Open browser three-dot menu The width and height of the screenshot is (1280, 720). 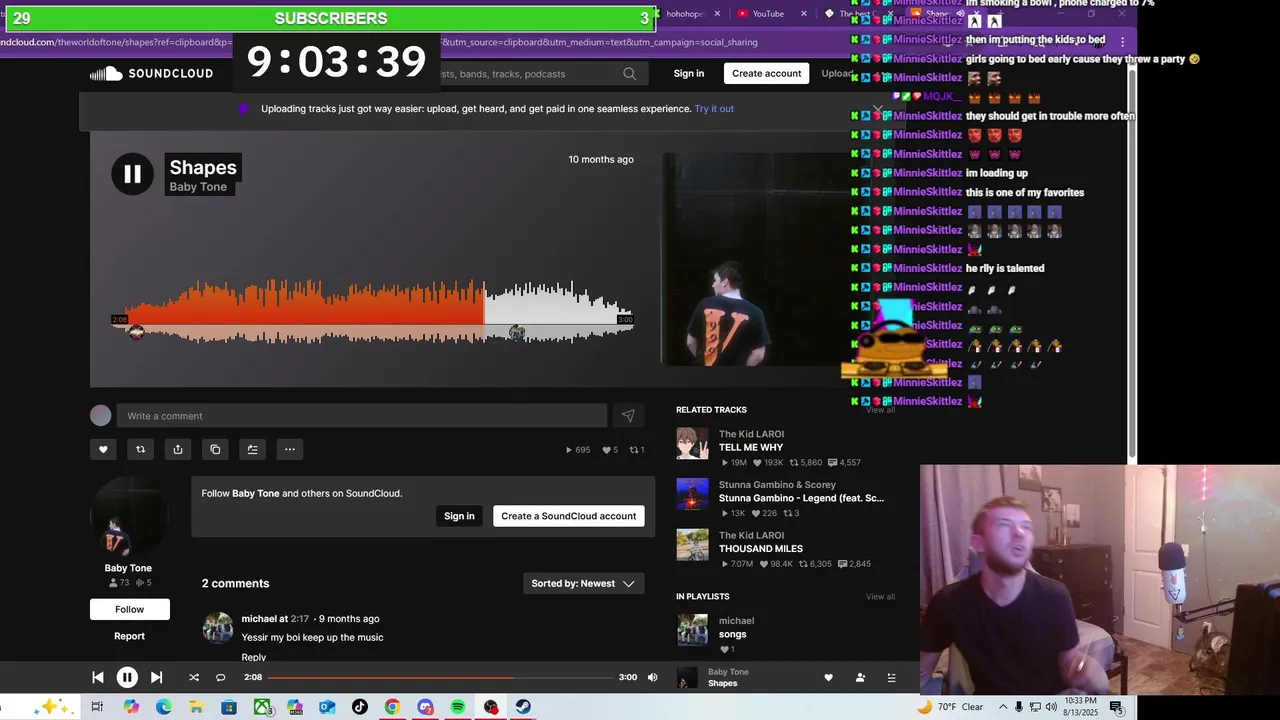point(1122,42)
